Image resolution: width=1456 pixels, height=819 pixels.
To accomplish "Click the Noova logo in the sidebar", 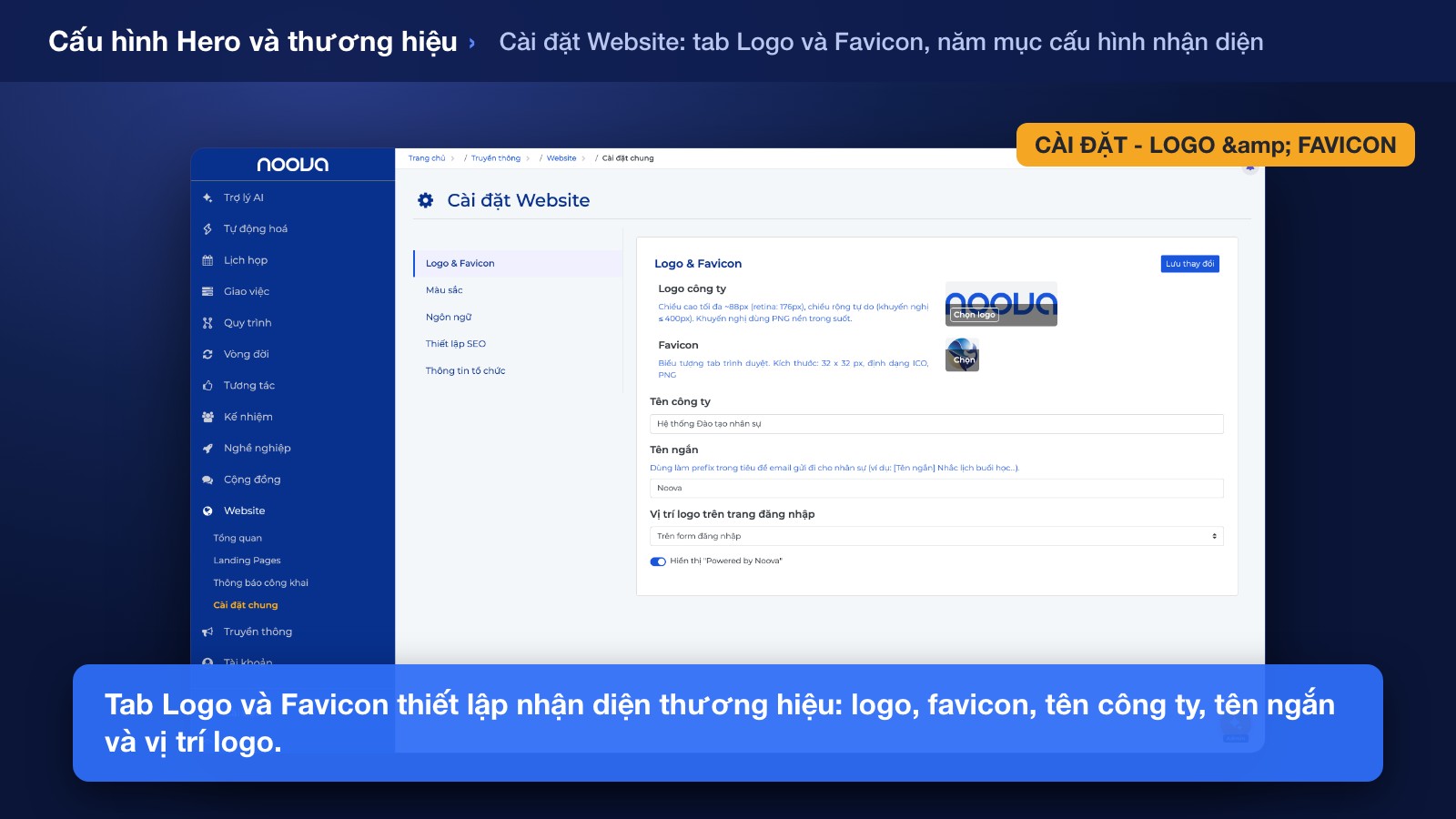I will tap(292, 165).
